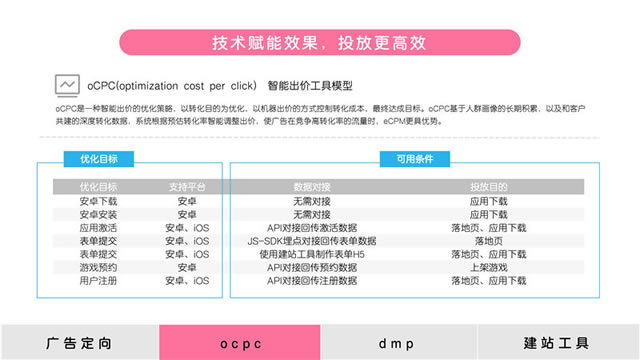The image size is (640, 360).
Task: Select the 安卓下载 row
Action: [x=318, y=201]
